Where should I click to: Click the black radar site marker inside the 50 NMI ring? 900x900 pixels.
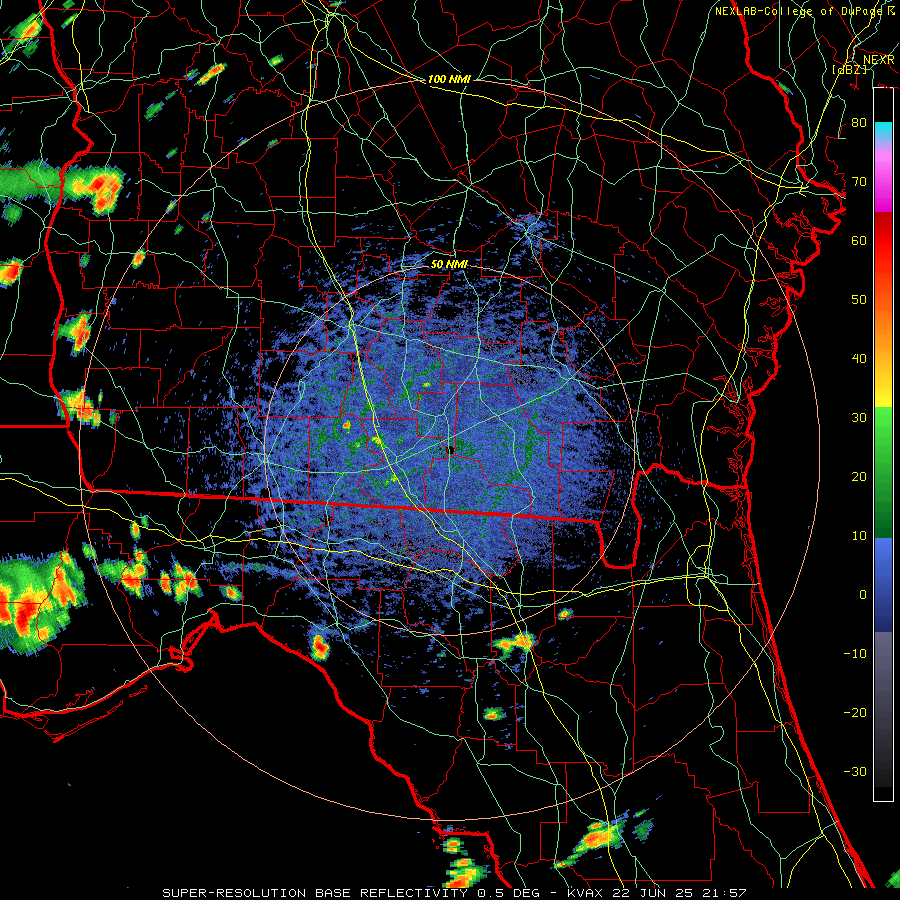click(451, 449)
